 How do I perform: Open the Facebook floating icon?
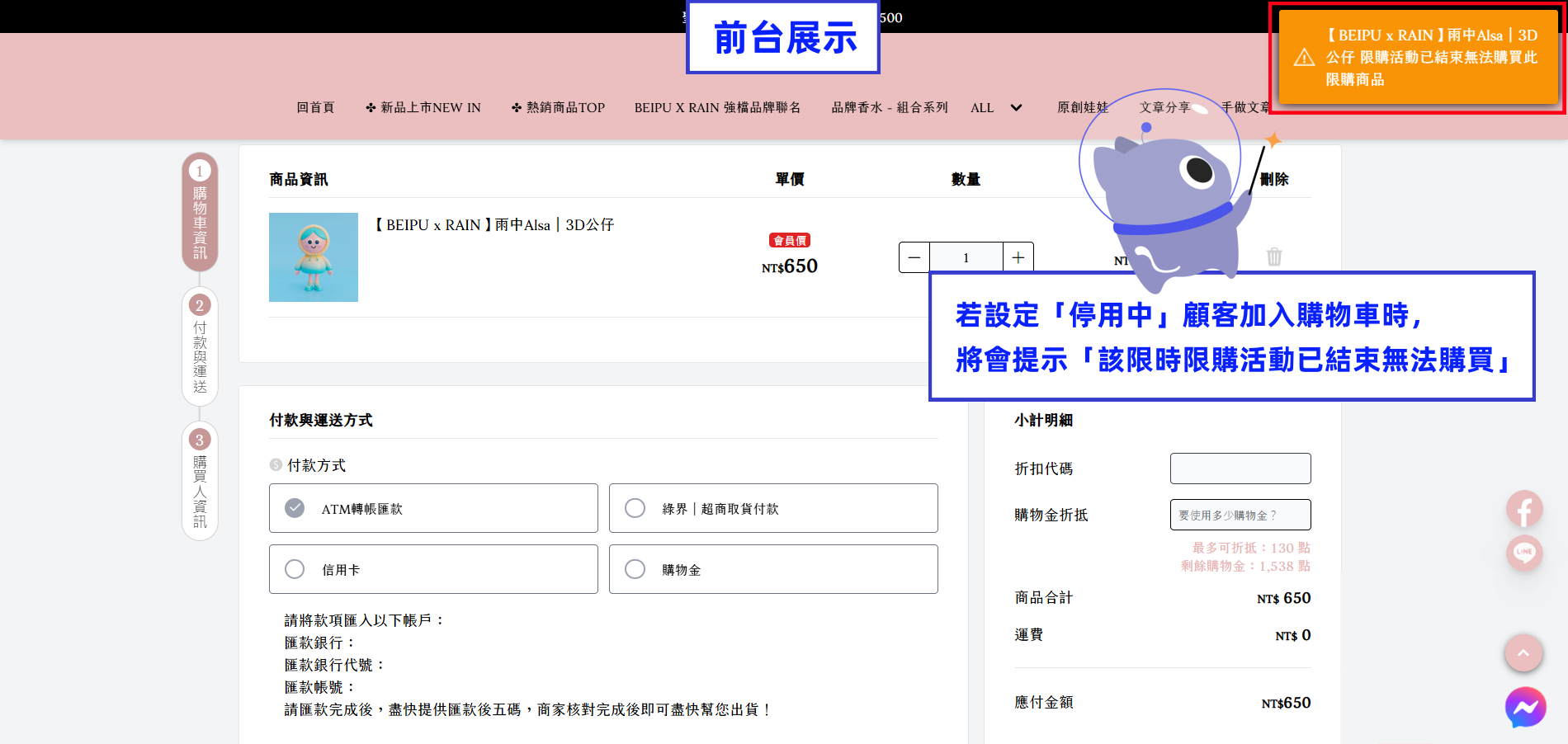pyautogui.click(x=1524, y=510)
